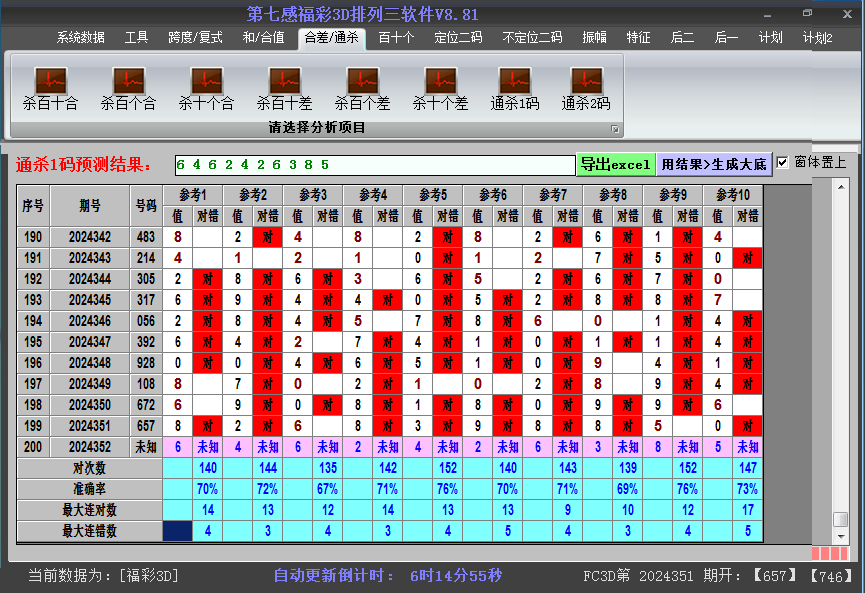This screenshot has height=593, width=865.
Task: Click the prediction result field showing 6 4 6 2 4
Action: coord(375,165)
